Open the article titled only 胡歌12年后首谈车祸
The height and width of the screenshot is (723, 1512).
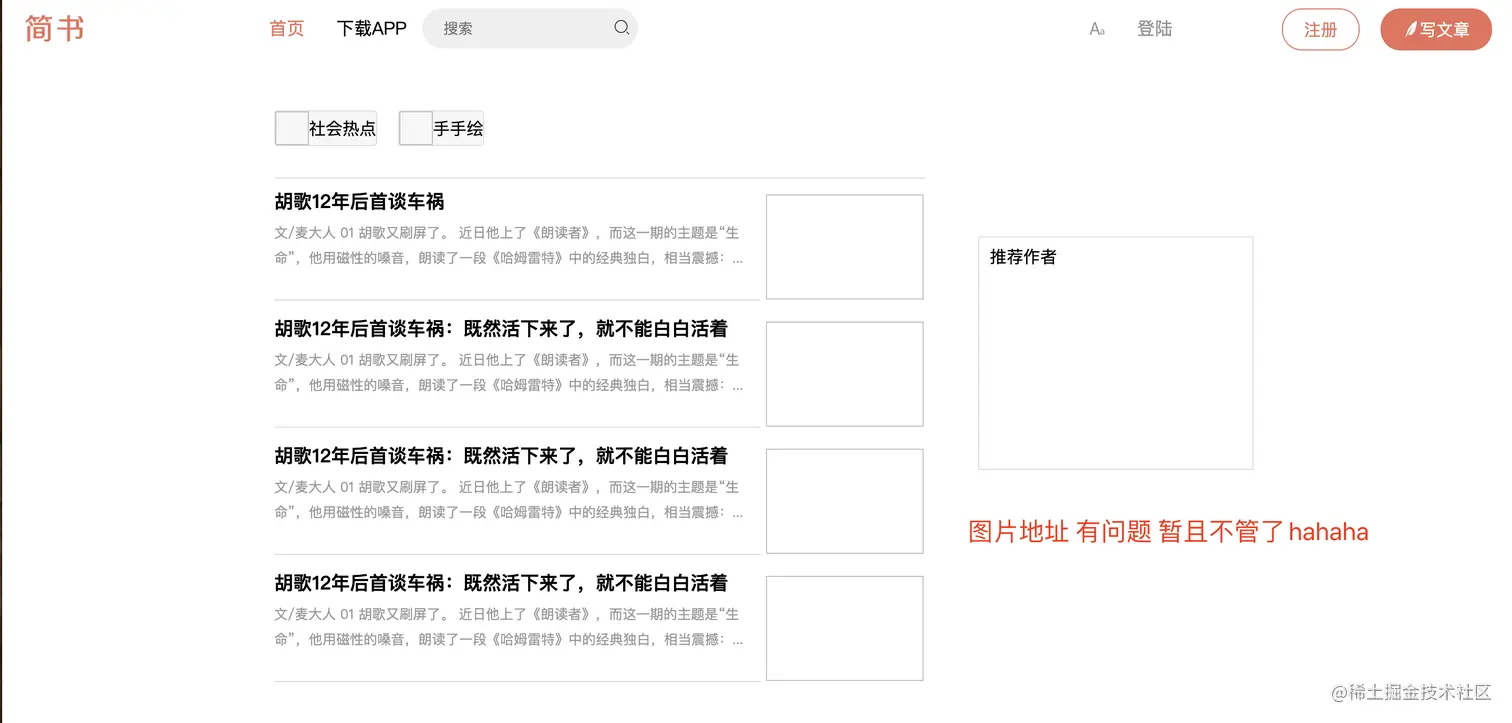[x=359, y=202]
